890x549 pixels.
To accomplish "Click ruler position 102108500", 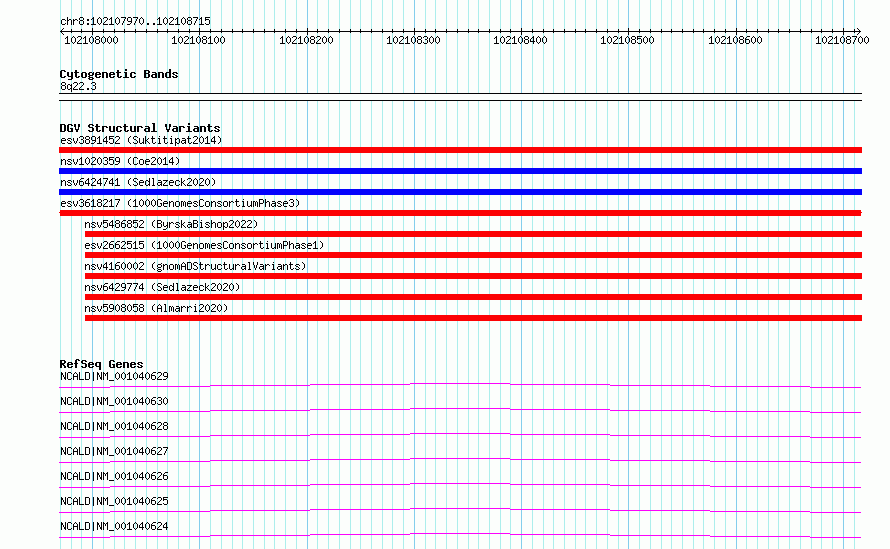I will tap(627, 40).
